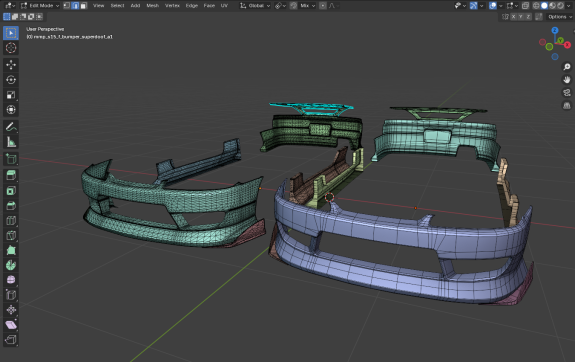Enable face select mode
Image resolution: width=575 pixels, height=362 pixels.
(84, 6)
